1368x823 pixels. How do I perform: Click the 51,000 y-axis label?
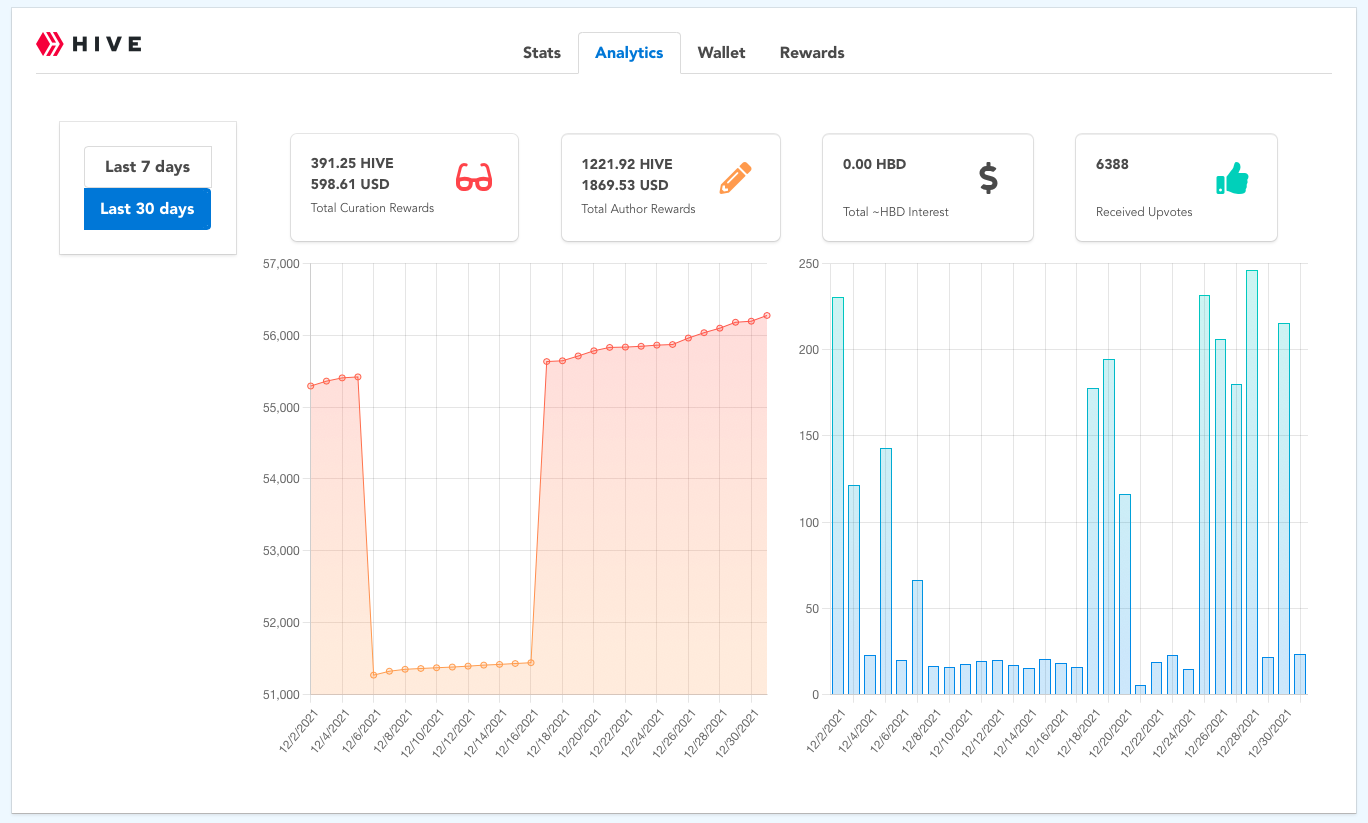coord(280,694)
